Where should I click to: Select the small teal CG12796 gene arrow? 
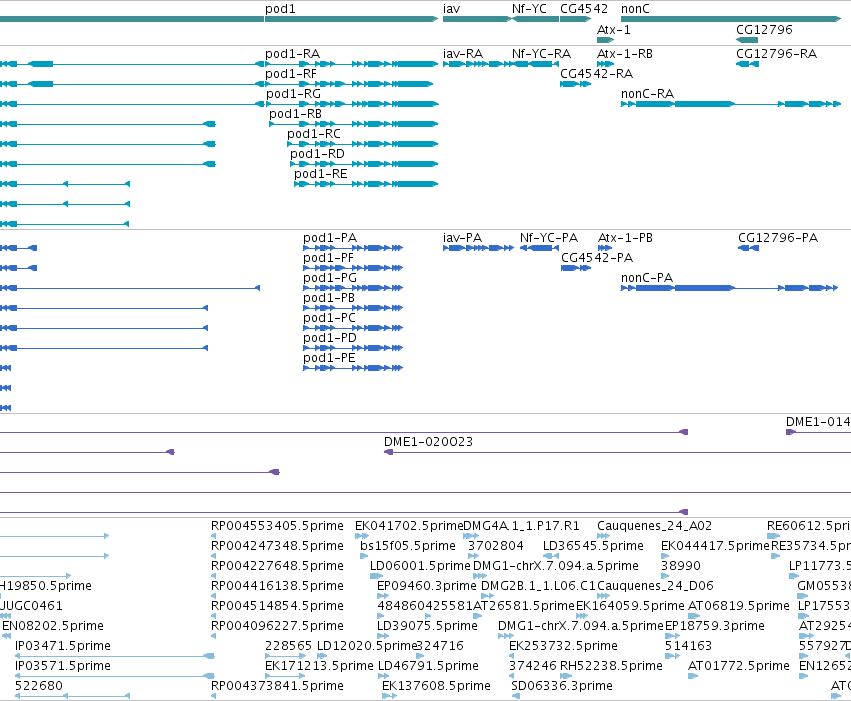coord(747,40)
